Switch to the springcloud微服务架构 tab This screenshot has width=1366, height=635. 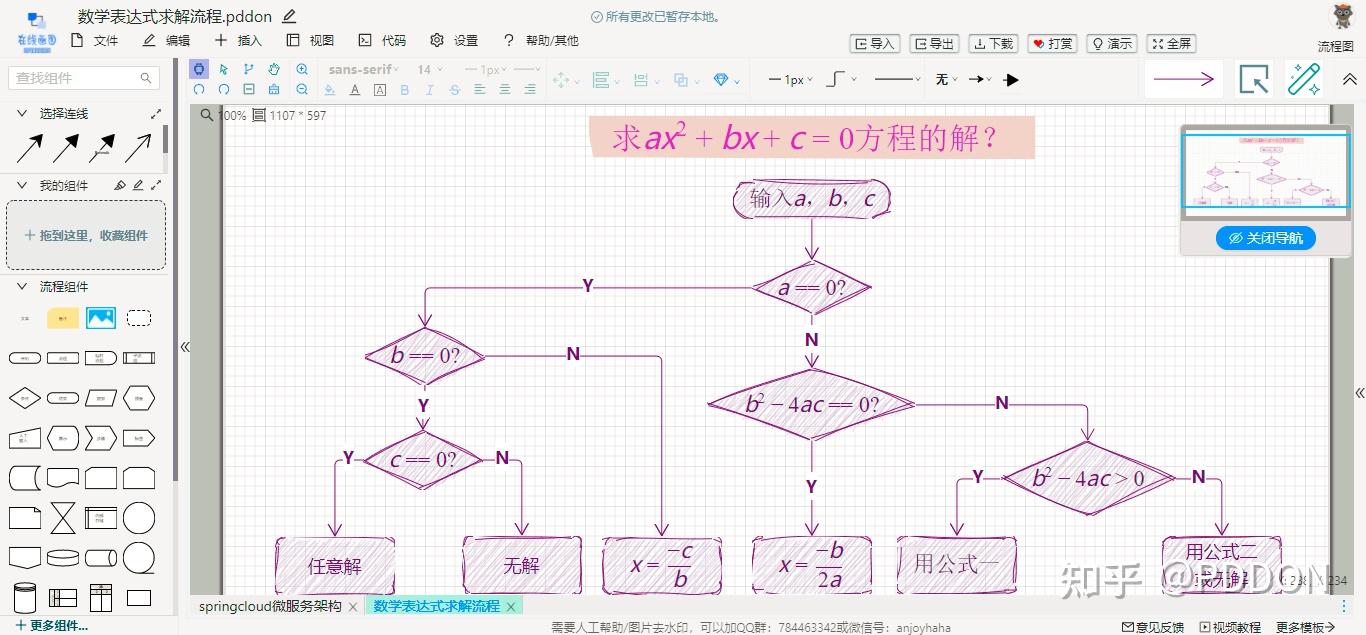tap(270, 606)
